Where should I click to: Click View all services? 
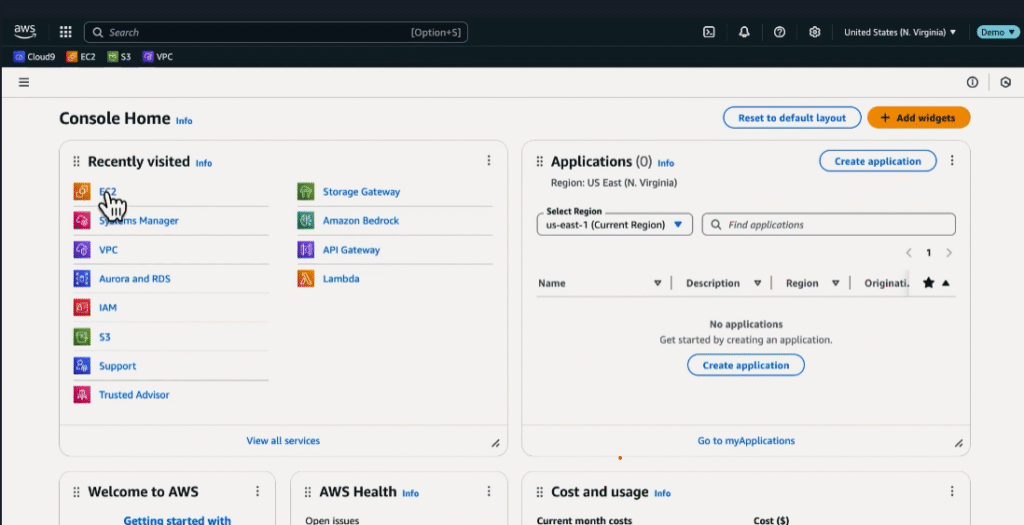(283, 441)
